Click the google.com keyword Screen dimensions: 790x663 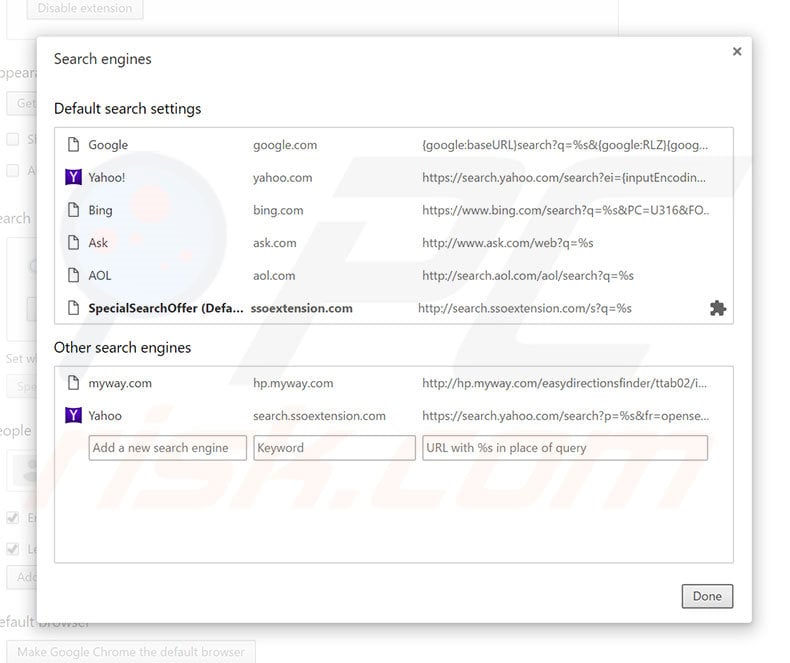(285, 145)
